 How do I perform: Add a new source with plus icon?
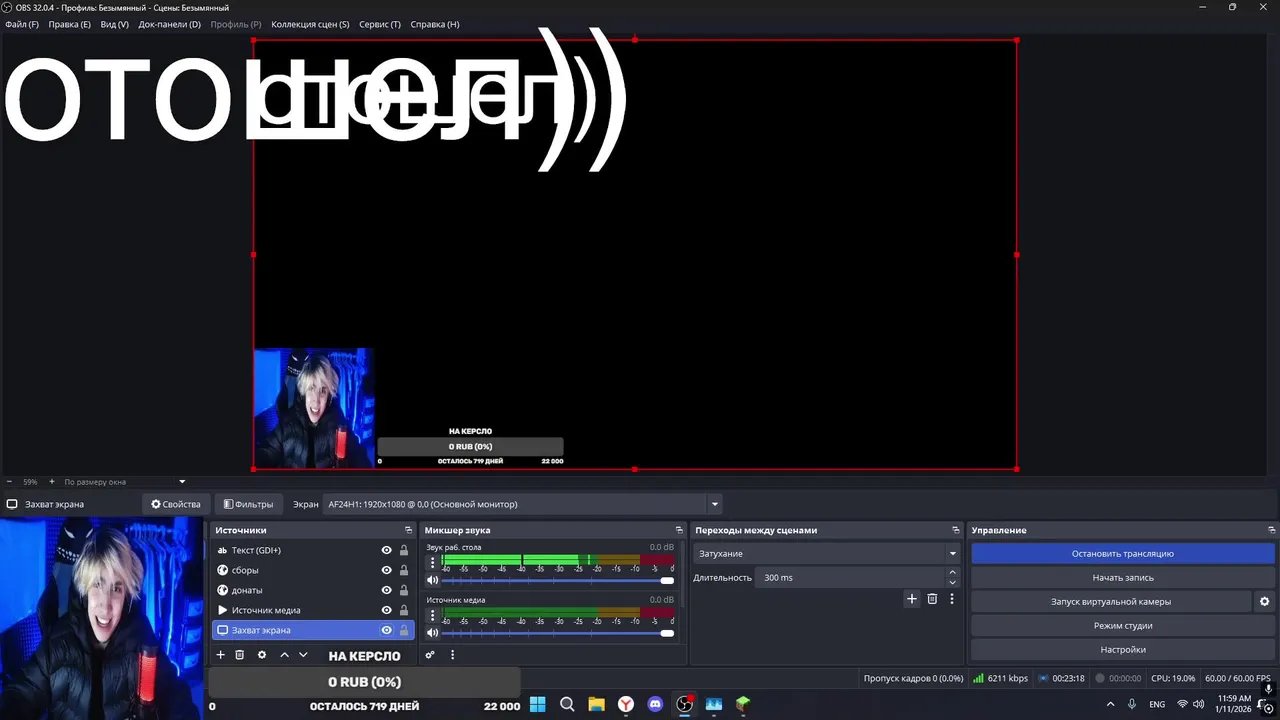(x=221, y=655)
